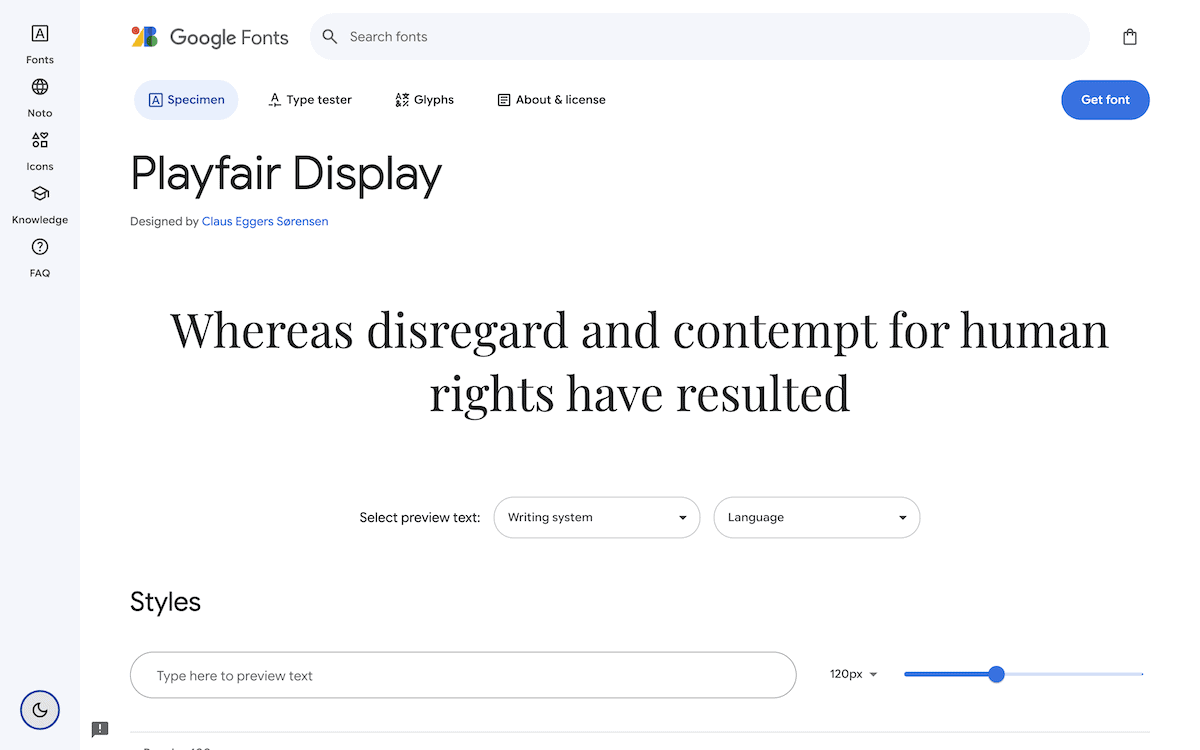Open the FAQ from the sidebar
Image resolution: width=1200 pixels, height=750 pixels.
click(39, 256)
